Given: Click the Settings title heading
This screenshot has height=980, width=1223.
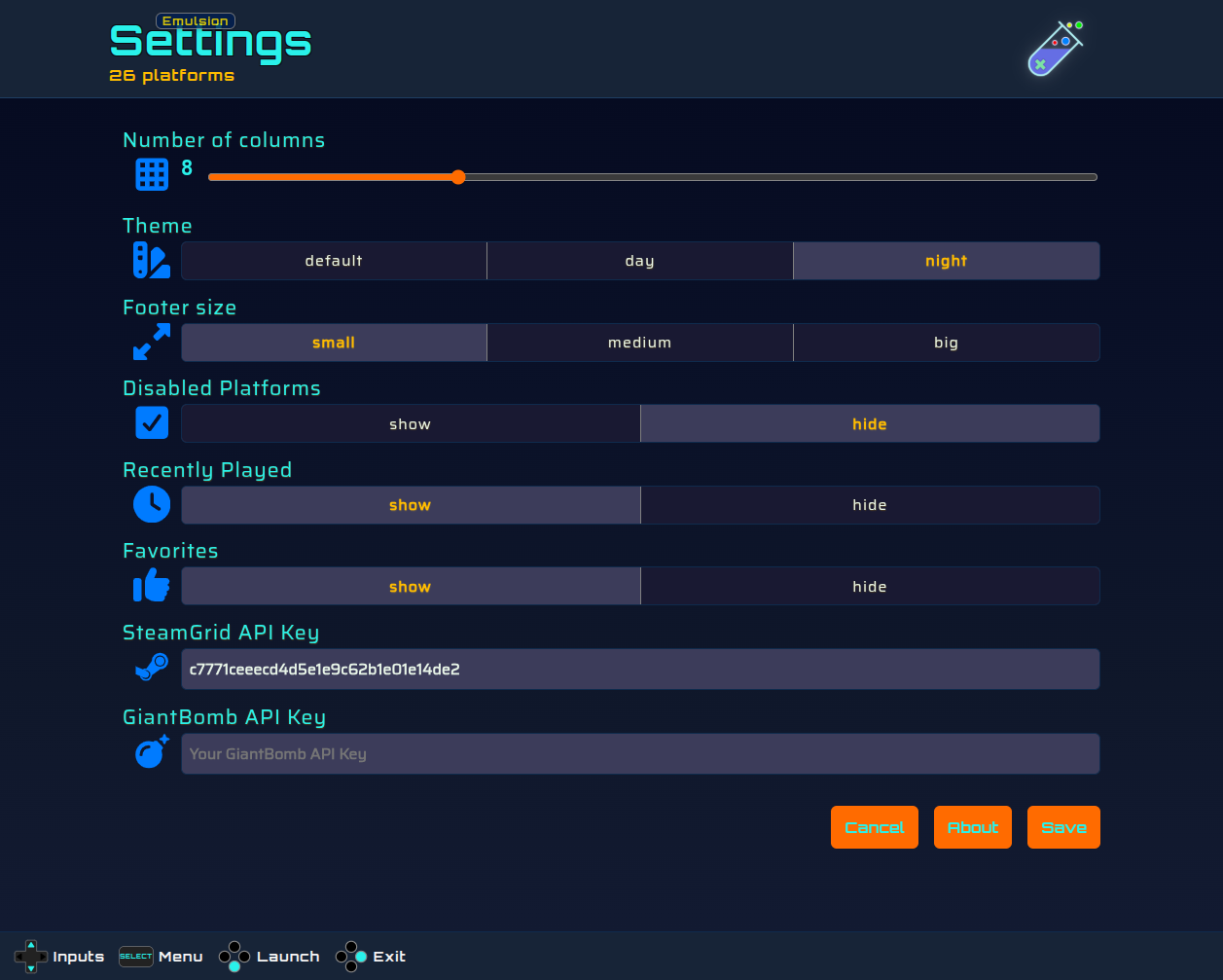Looking at the screenshot, I should 211,43.
